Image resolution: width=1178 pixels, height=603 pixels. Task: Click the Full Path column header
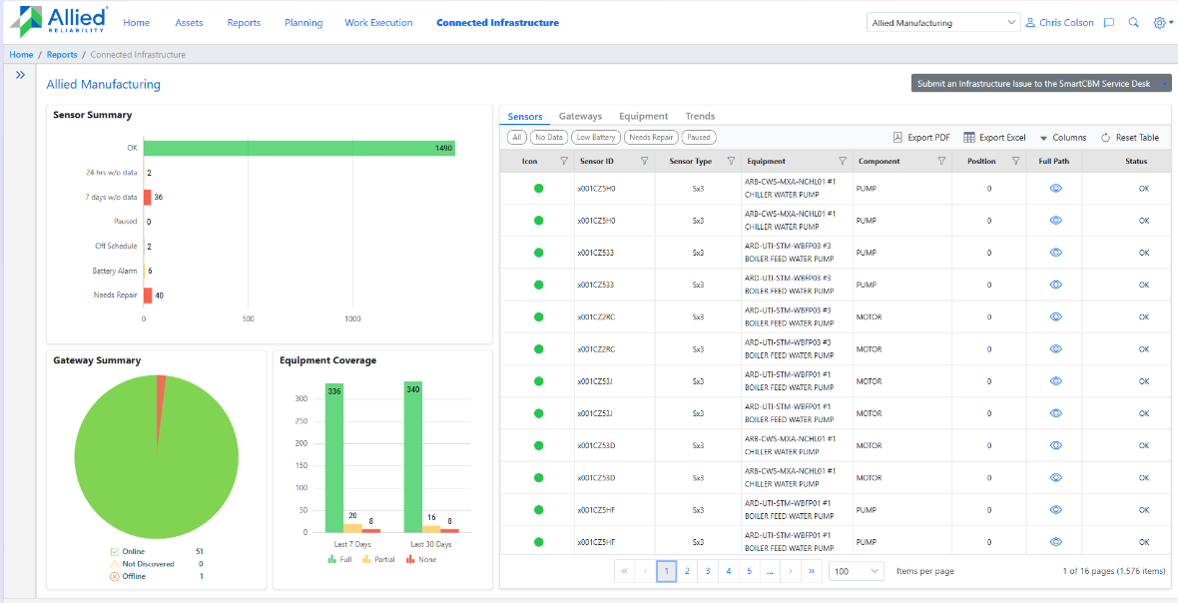(x=1054, y=161)
